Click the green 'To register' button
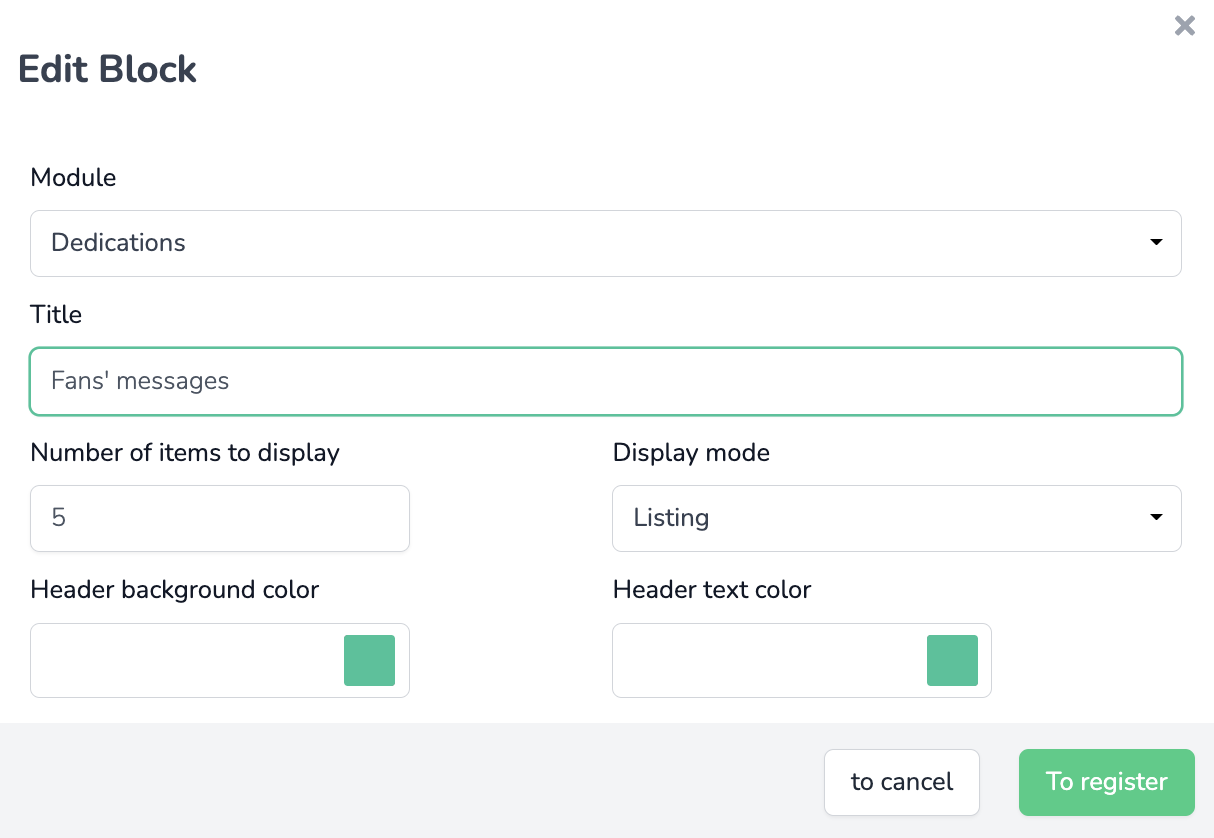 (x=1106, y=782)
